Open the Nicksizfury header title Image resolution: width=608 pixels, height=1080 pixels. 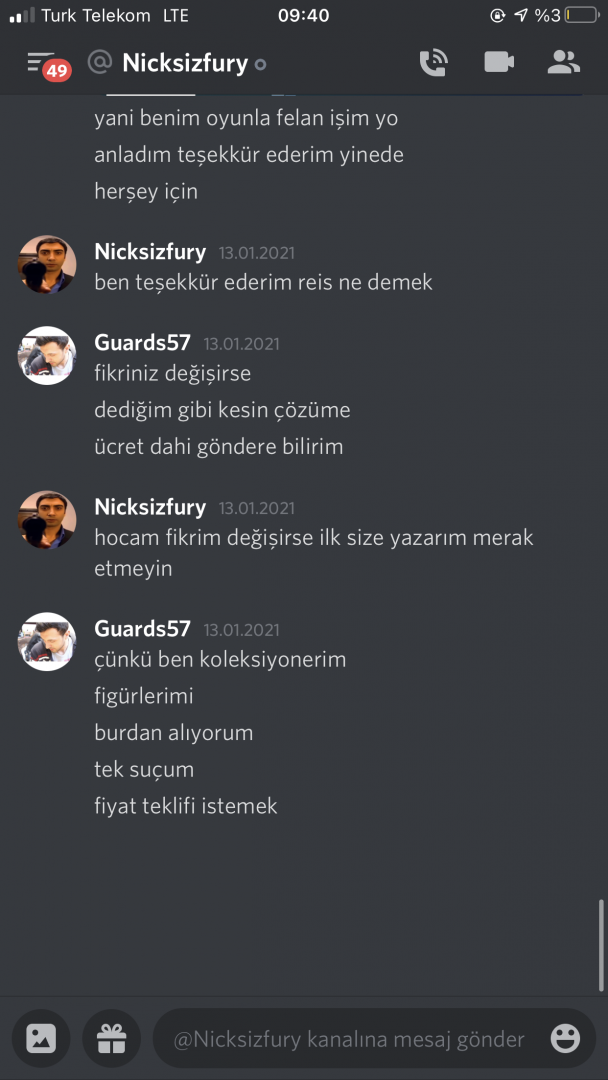[x=185, y=63]
